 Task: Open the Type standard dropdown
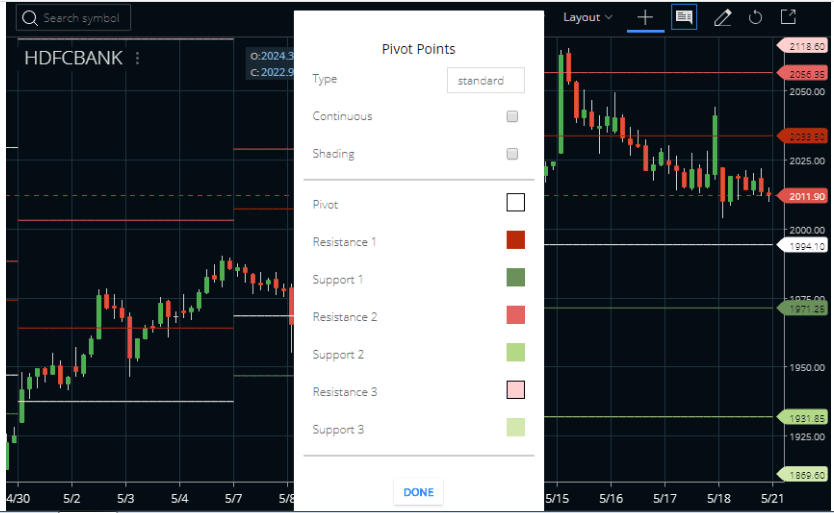point(486,80)
